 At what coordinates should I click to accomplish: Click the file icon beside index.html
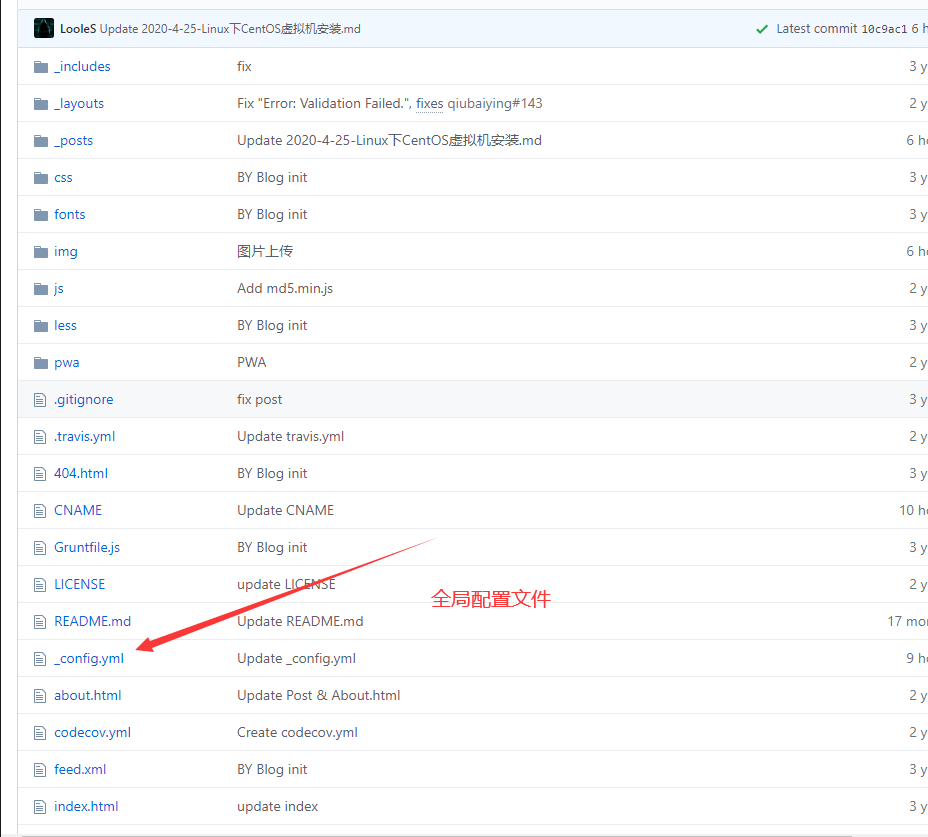coord(40,807)
